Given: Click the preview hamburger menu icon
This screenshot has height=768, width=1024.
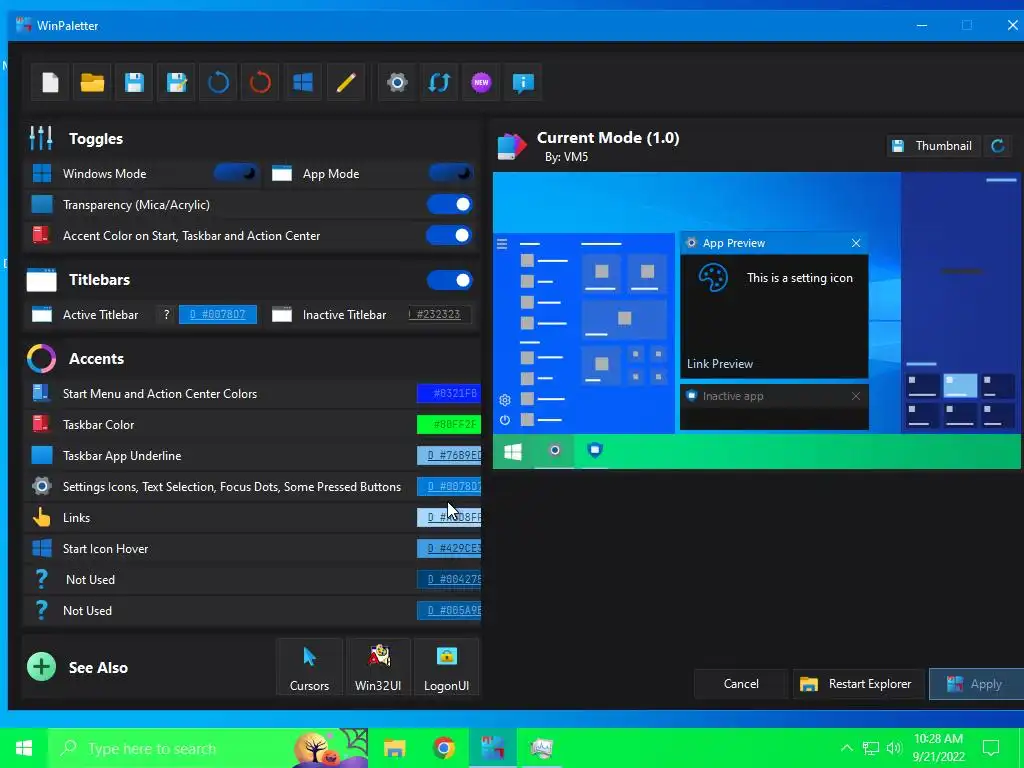Looking at the screenshot, I should point(502,244).
